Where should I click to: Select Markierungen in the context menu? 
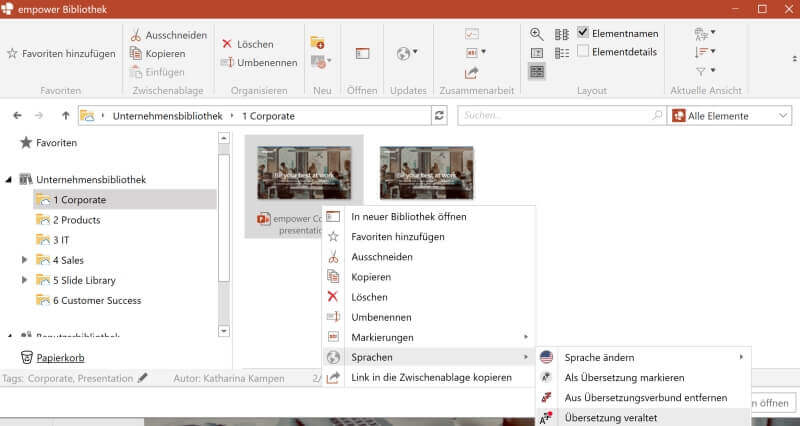(x=382, y=337)
